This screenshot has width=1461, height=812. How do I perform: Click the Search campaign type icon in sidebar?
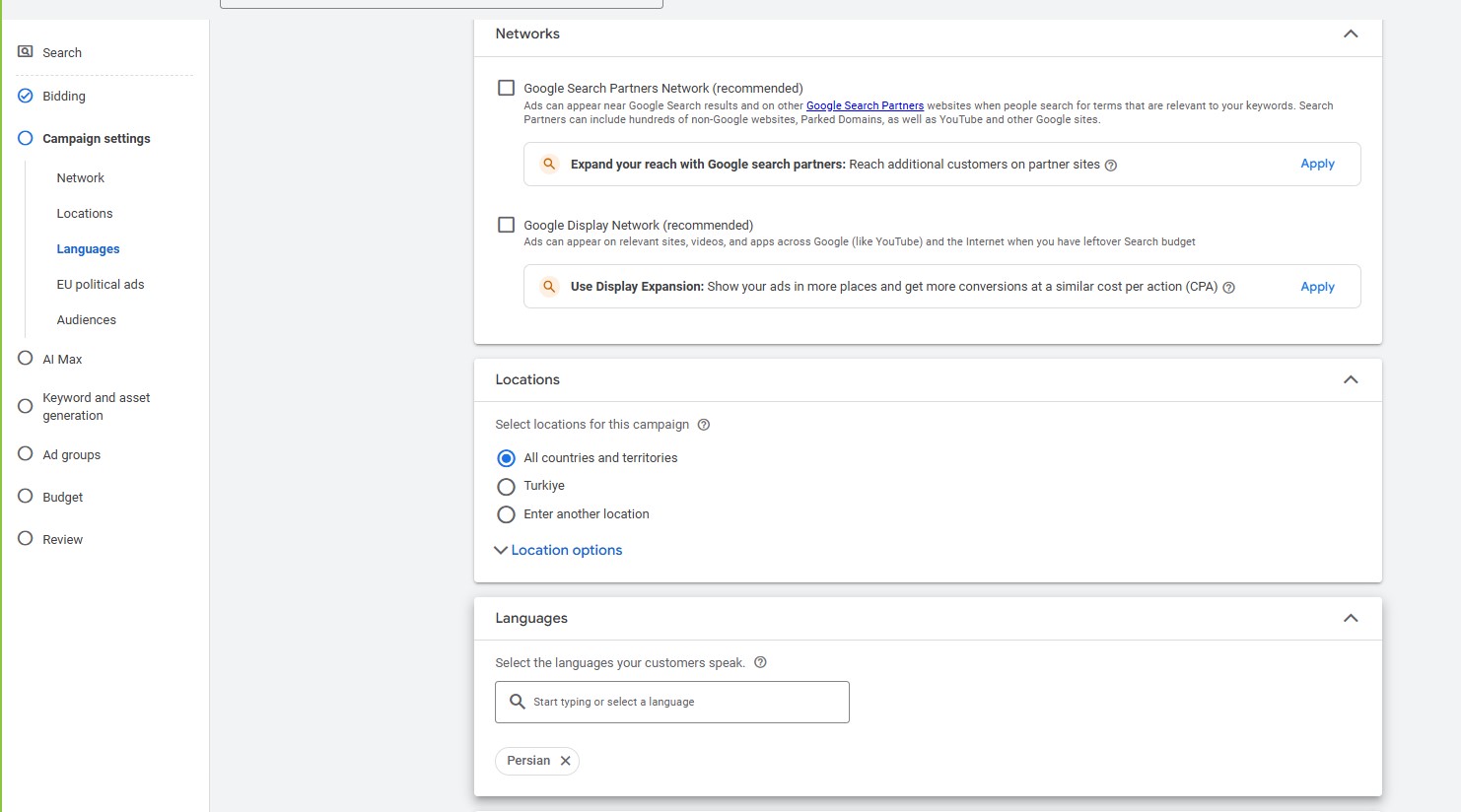[x=26, y=51]
